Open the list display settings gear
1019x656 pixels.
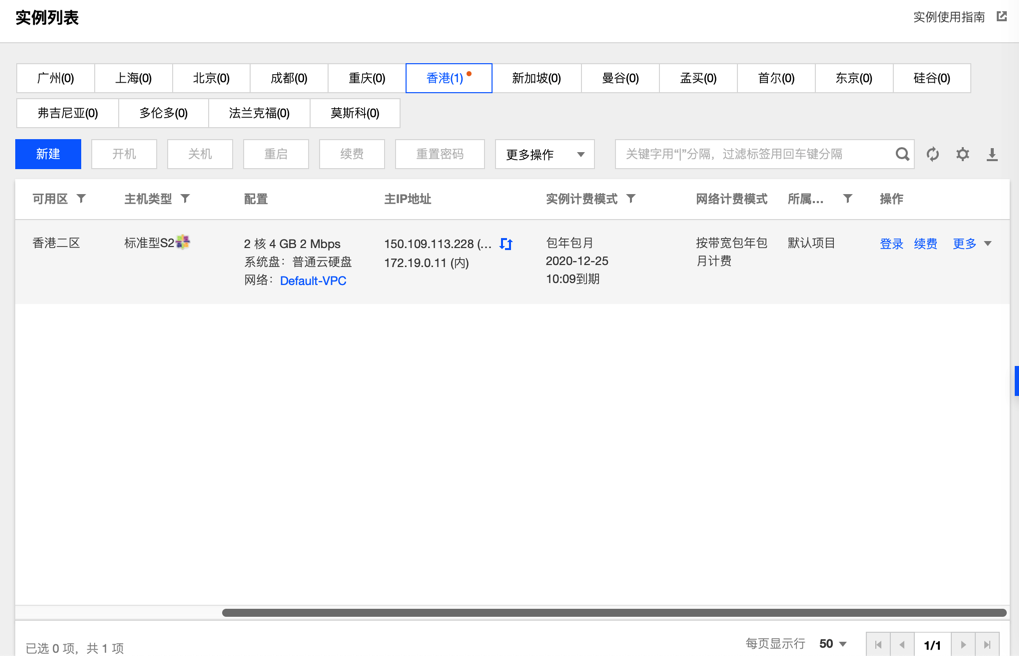tap(962, 154)
